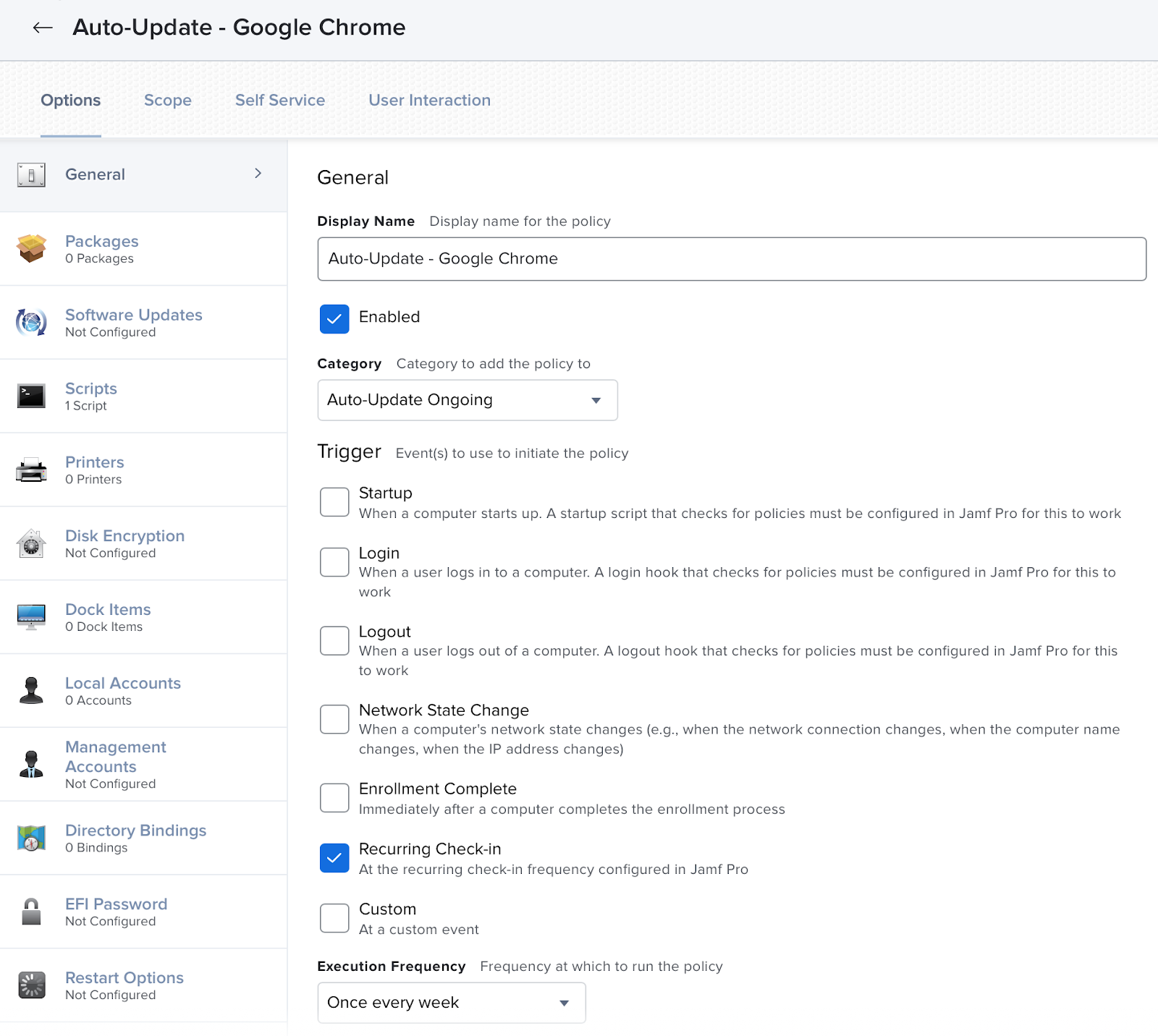Click the Scripts terminal icon

pyautogui.click(x=31, y=396)
